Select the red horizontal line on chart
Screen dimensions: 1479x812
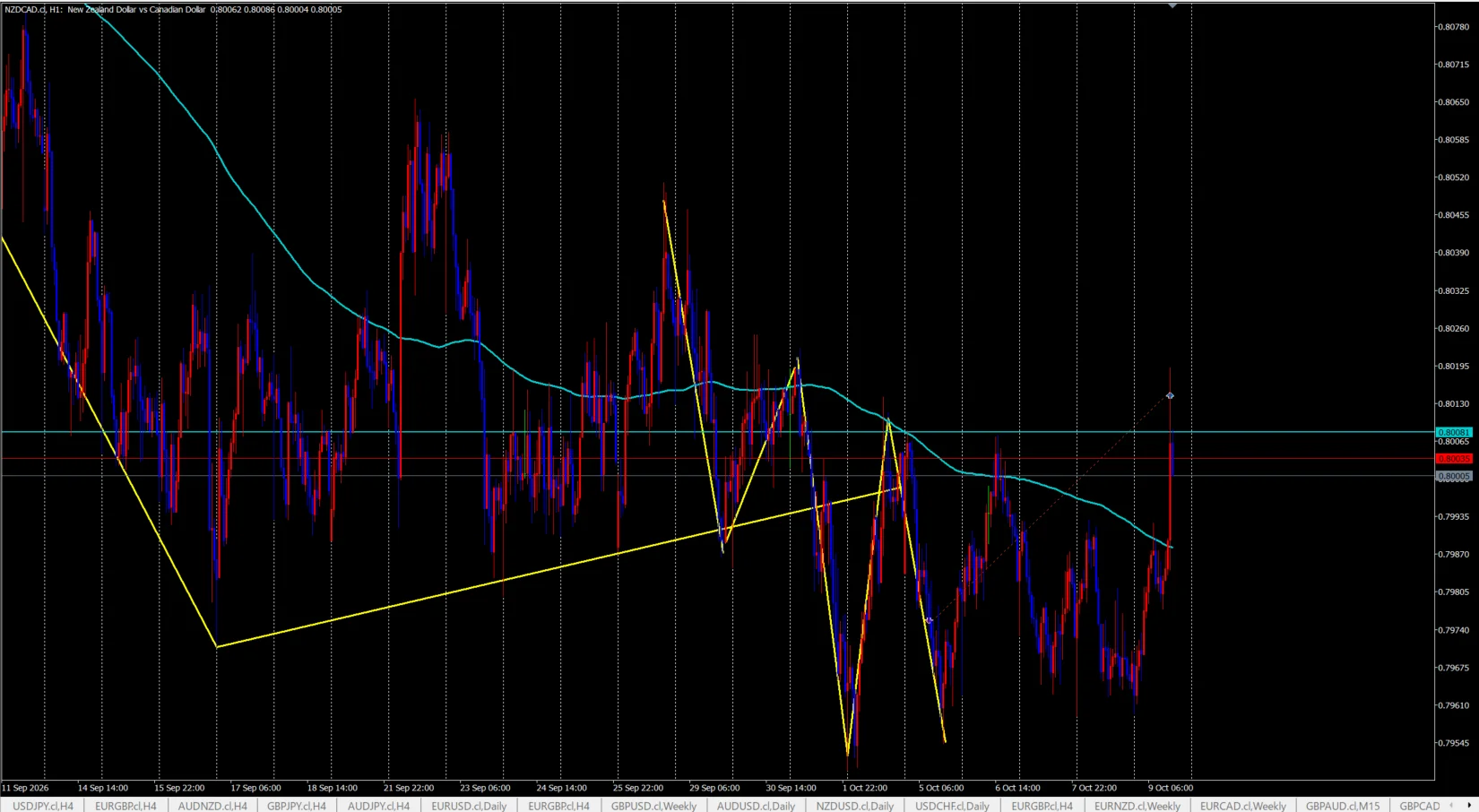(717, 459)
